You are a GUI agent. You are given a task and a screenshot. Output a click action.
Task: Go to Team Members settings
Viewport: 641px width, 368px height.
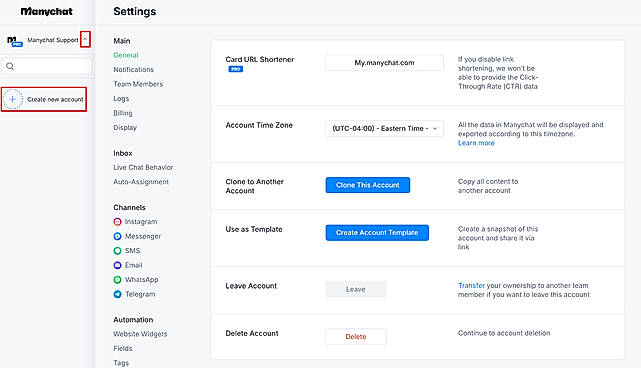(138, 84)
